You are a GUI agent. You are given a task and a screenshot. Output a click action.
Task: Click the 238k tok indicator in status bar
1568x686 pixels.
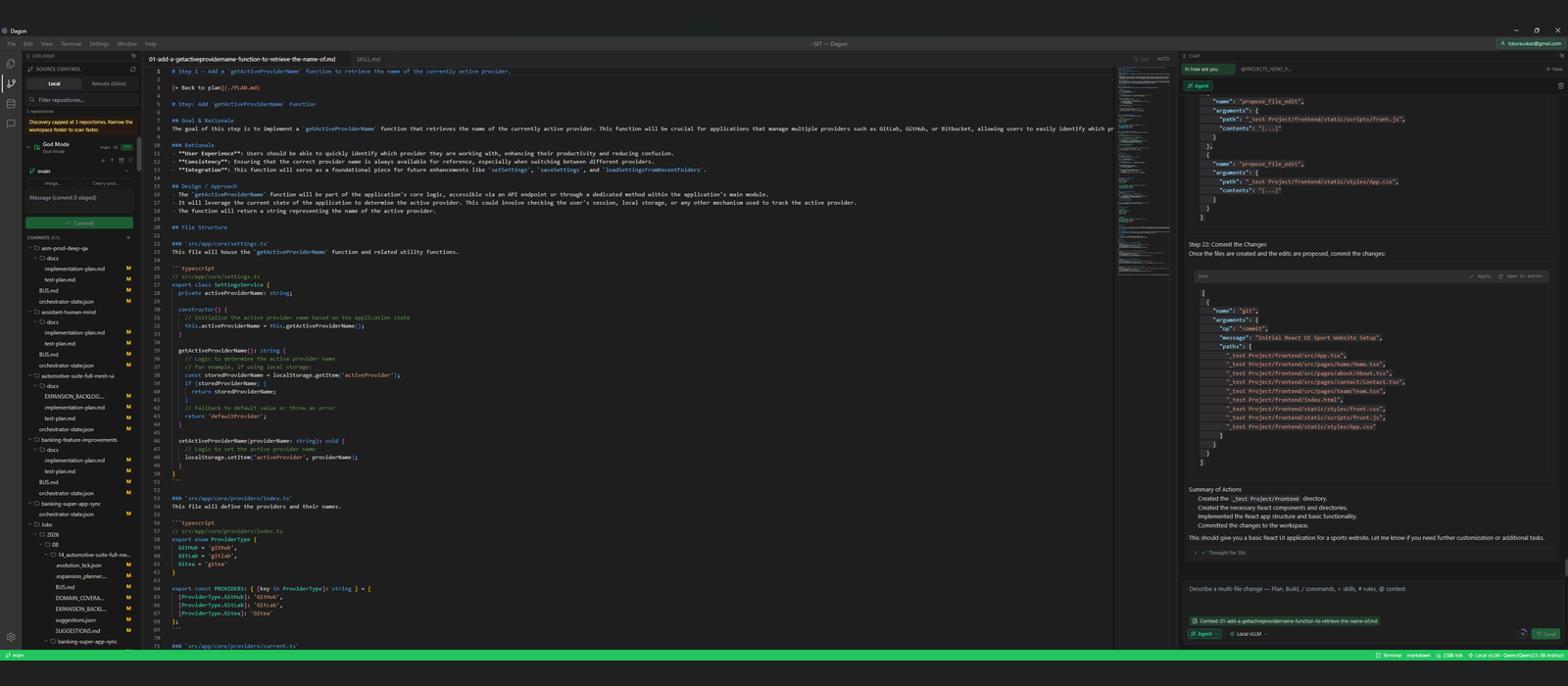click(1449, 655)
